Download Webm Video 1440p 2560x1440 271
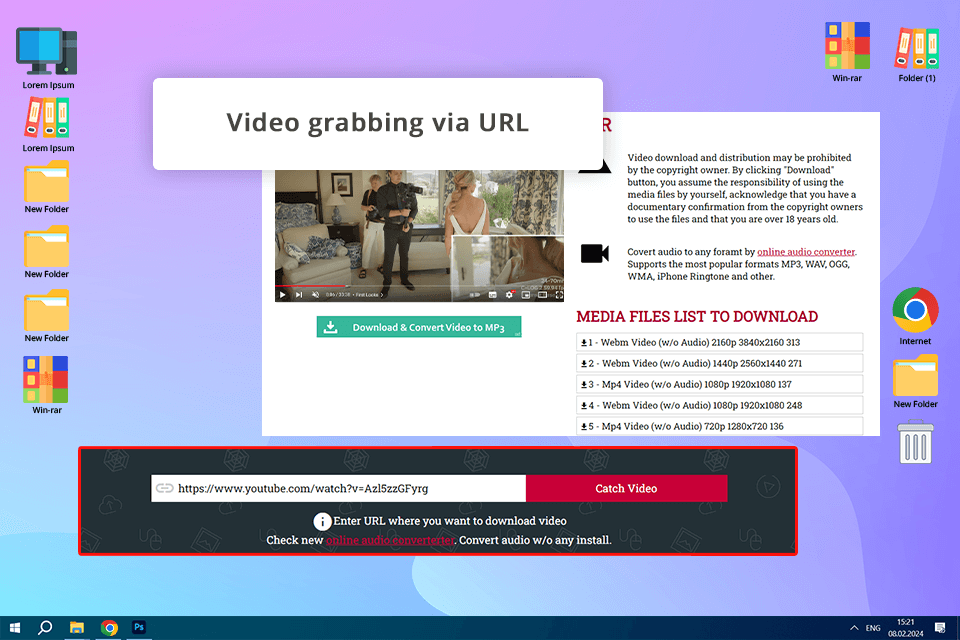The width and height of the screenshot is (960, 640). [719, 363]
